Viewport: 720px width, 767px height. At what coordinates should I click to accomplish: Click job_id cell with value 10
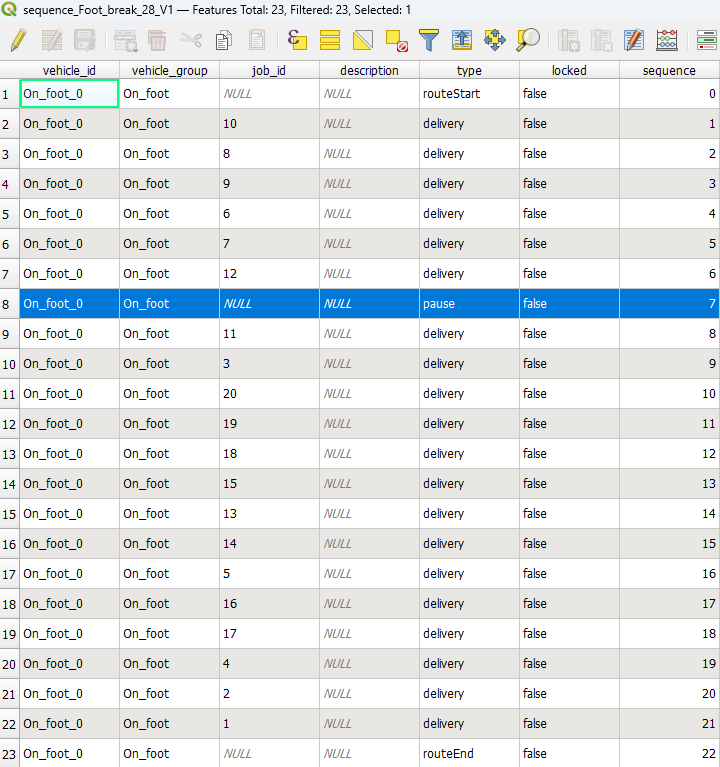coord(269,124)
